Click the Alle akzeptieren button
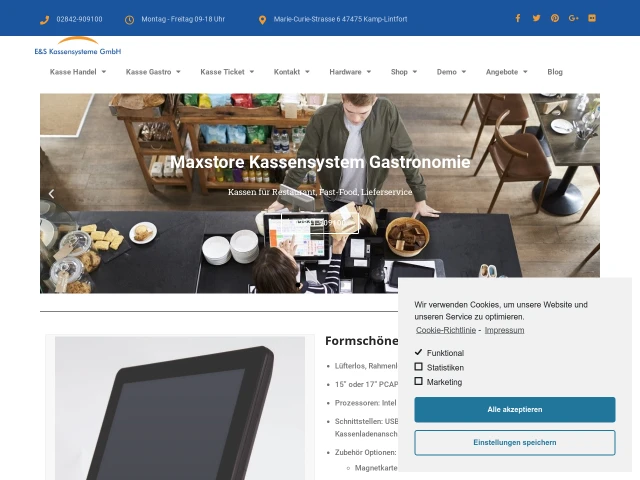640x480 pixels. click(515, 409)
